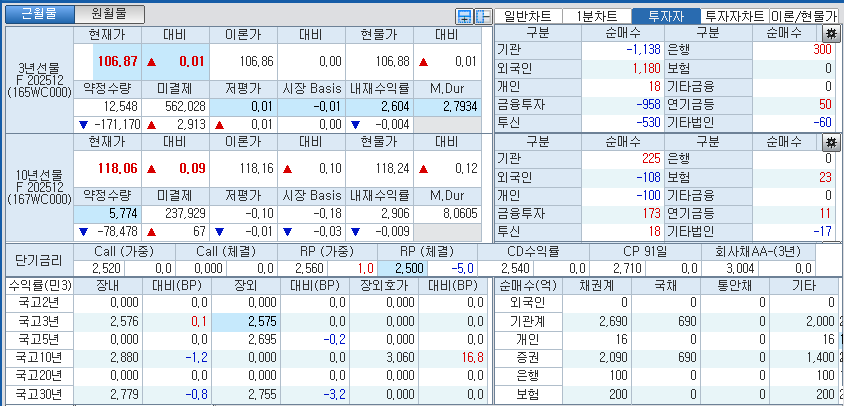Viewport: 844px width, 406px height.
Task: Open the 이론/현물가 tab
Action: (x=806, y=15)
